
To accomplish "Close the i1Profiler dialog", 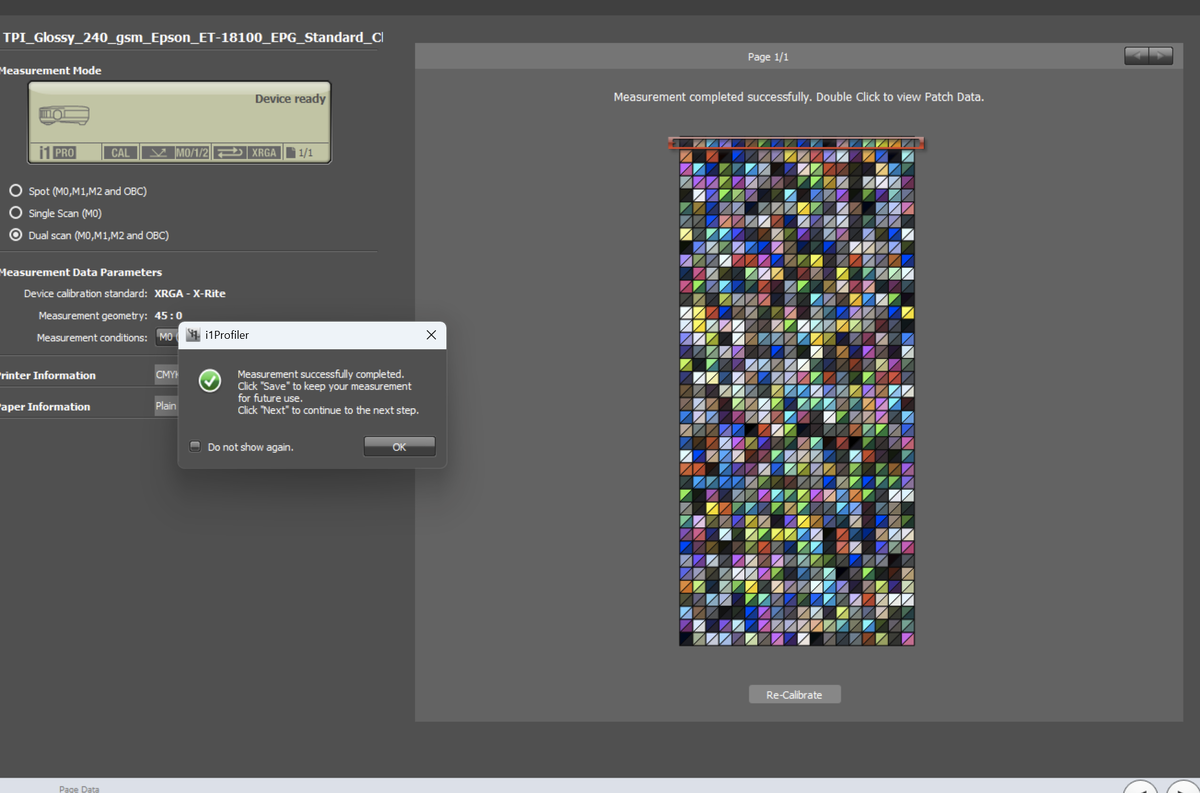I will coord(431,335).
